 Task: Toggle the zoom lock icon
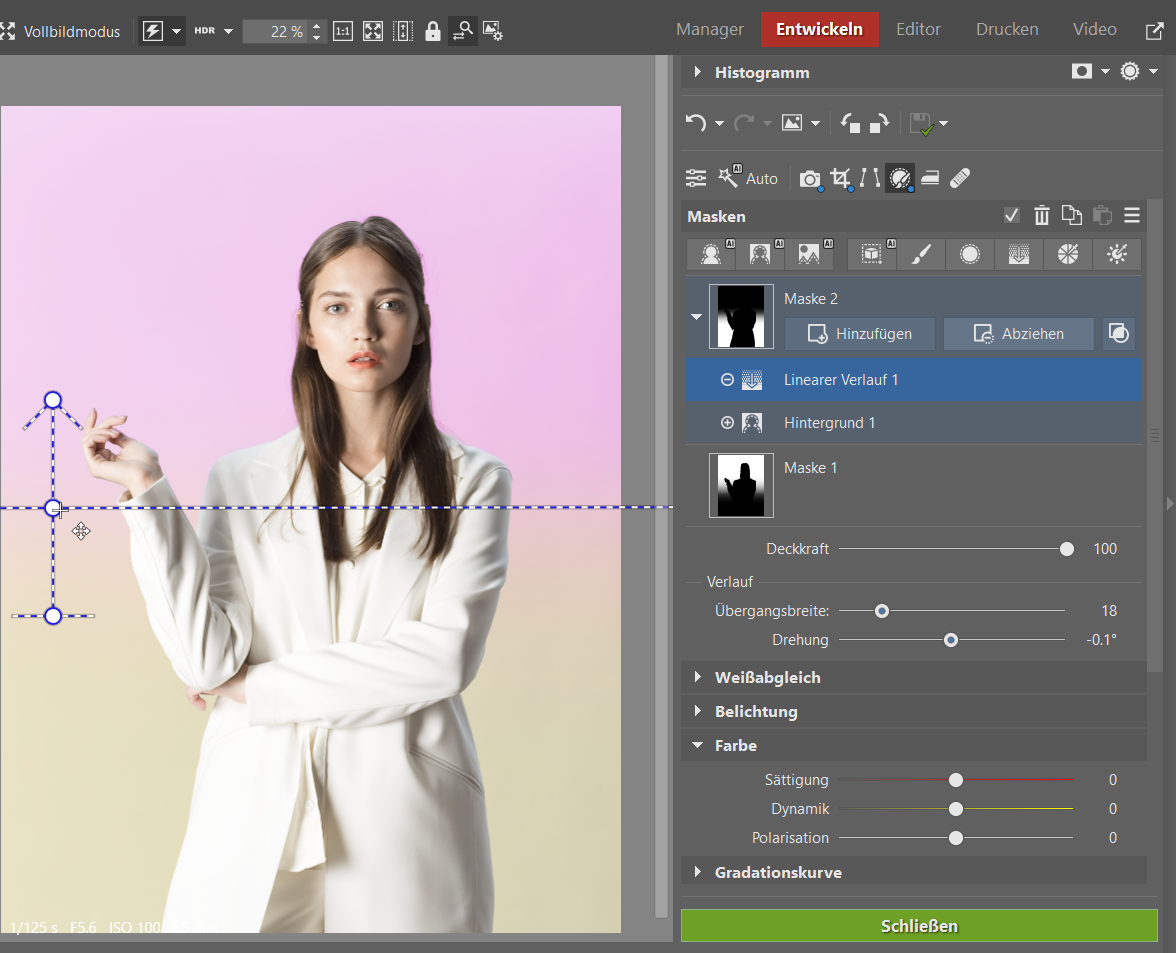tap(432, 31)
